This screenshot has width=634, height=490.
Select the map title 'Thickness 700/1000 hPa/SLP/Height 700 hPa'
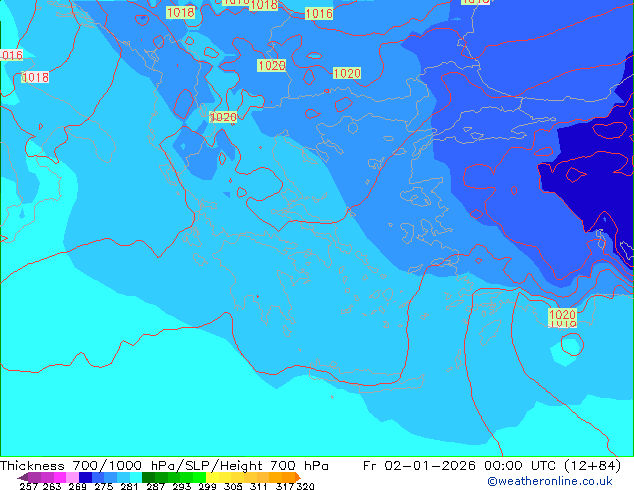(164, 466)
